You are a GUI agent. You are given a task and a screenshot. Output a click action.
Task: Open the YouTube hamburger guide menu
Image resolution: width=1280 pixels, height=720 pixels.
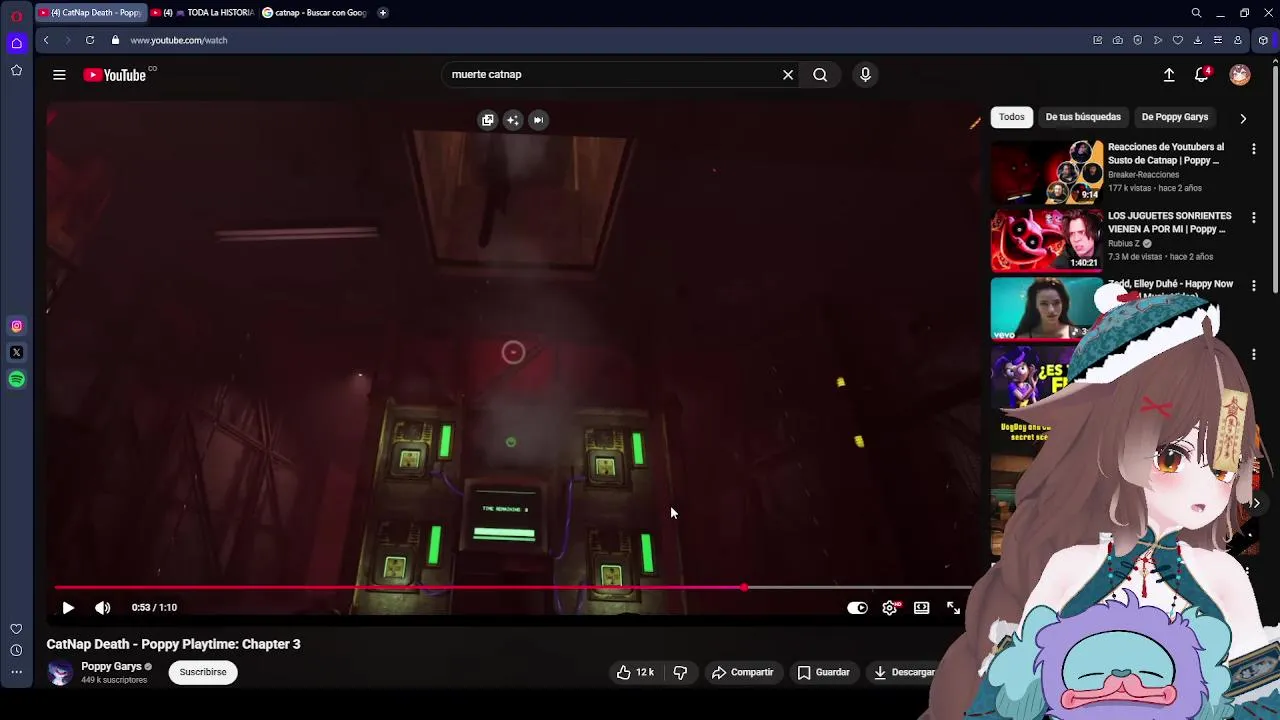[x=59, y=75]
